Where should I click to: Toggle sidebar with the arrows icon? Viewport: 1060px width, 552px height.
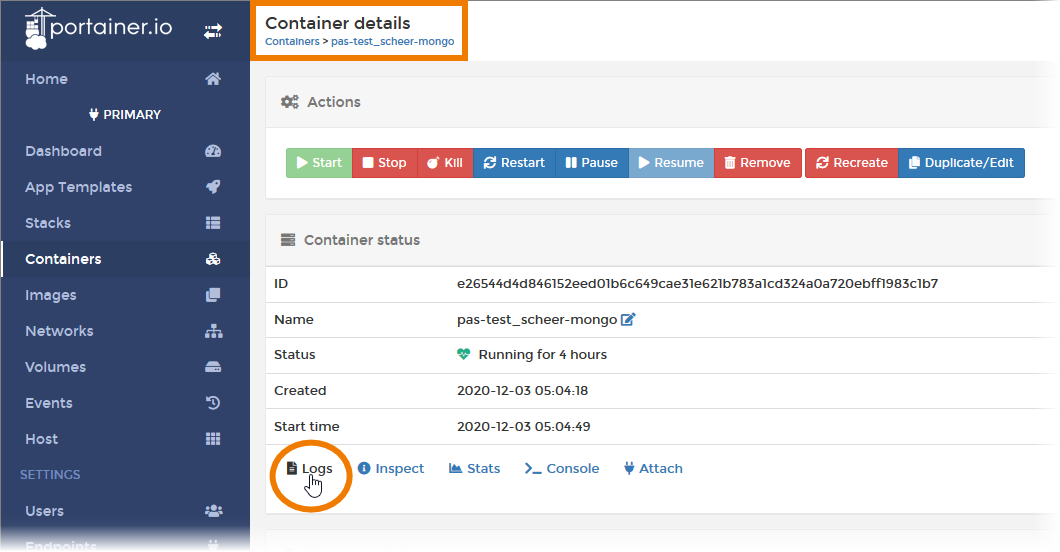click(212, 32)
